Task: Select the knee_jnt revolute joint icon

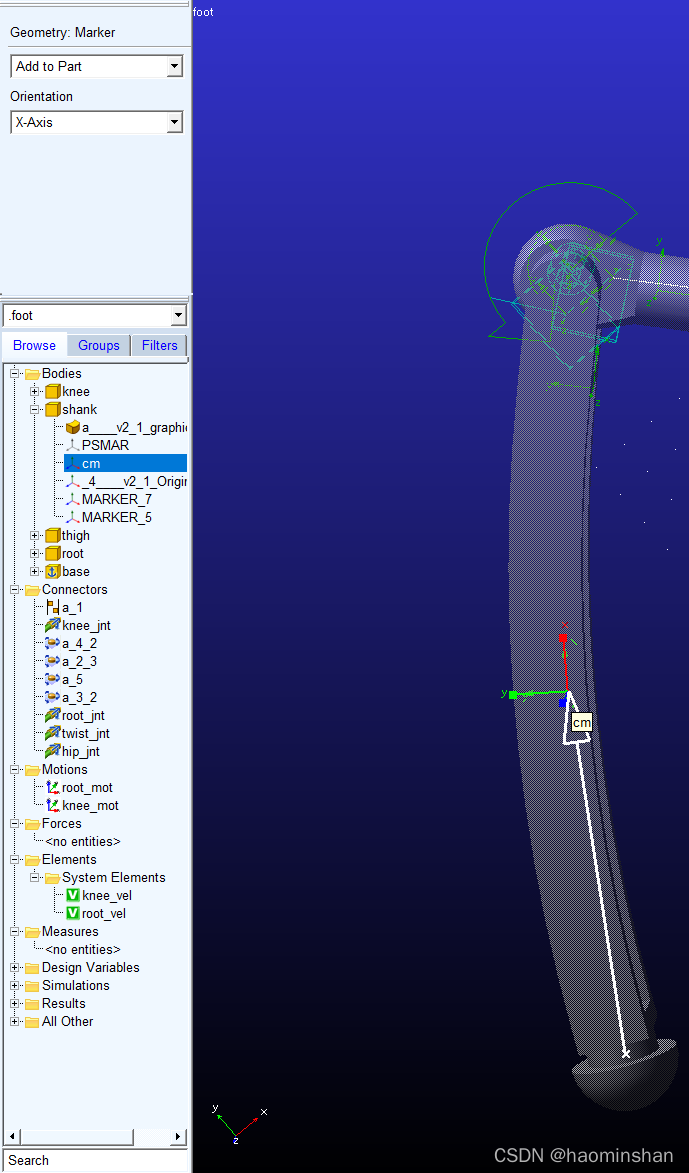Action: coord(53,625)
